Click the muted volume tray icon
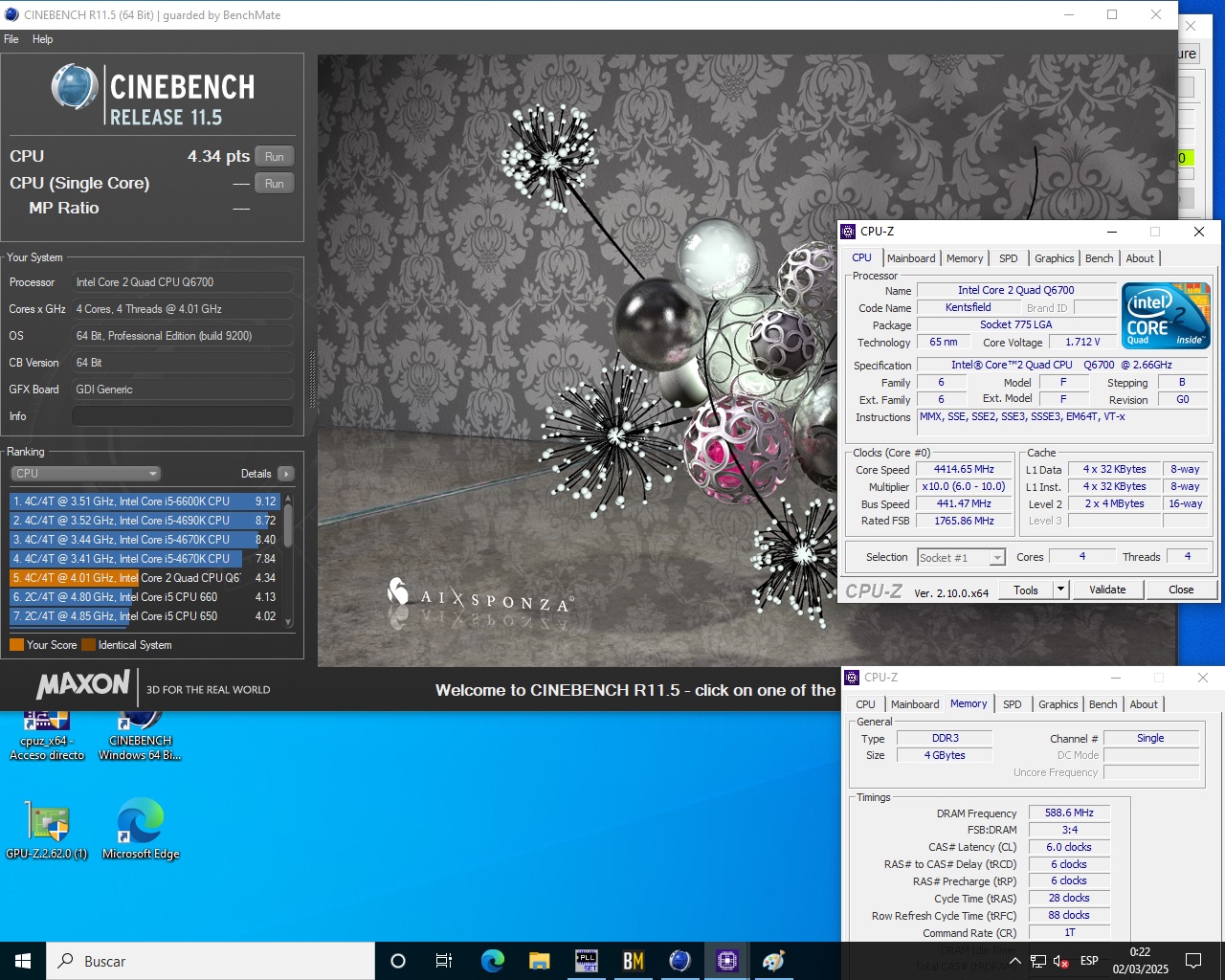This screenshot has height=980, width=1225. 1060,961
